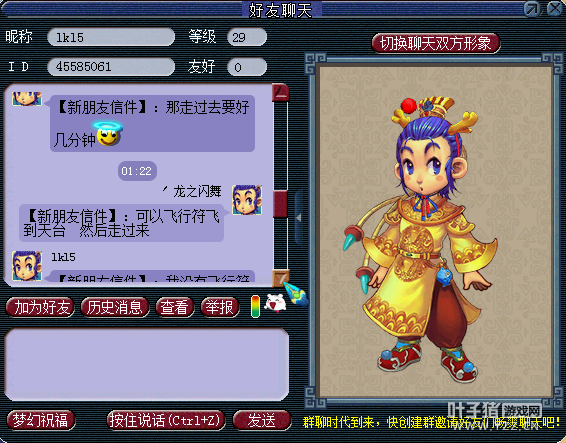The width and height of the screenshot is (566, 443).
Task: Click the smiley halo emoji in message
Action: [108, 134]
